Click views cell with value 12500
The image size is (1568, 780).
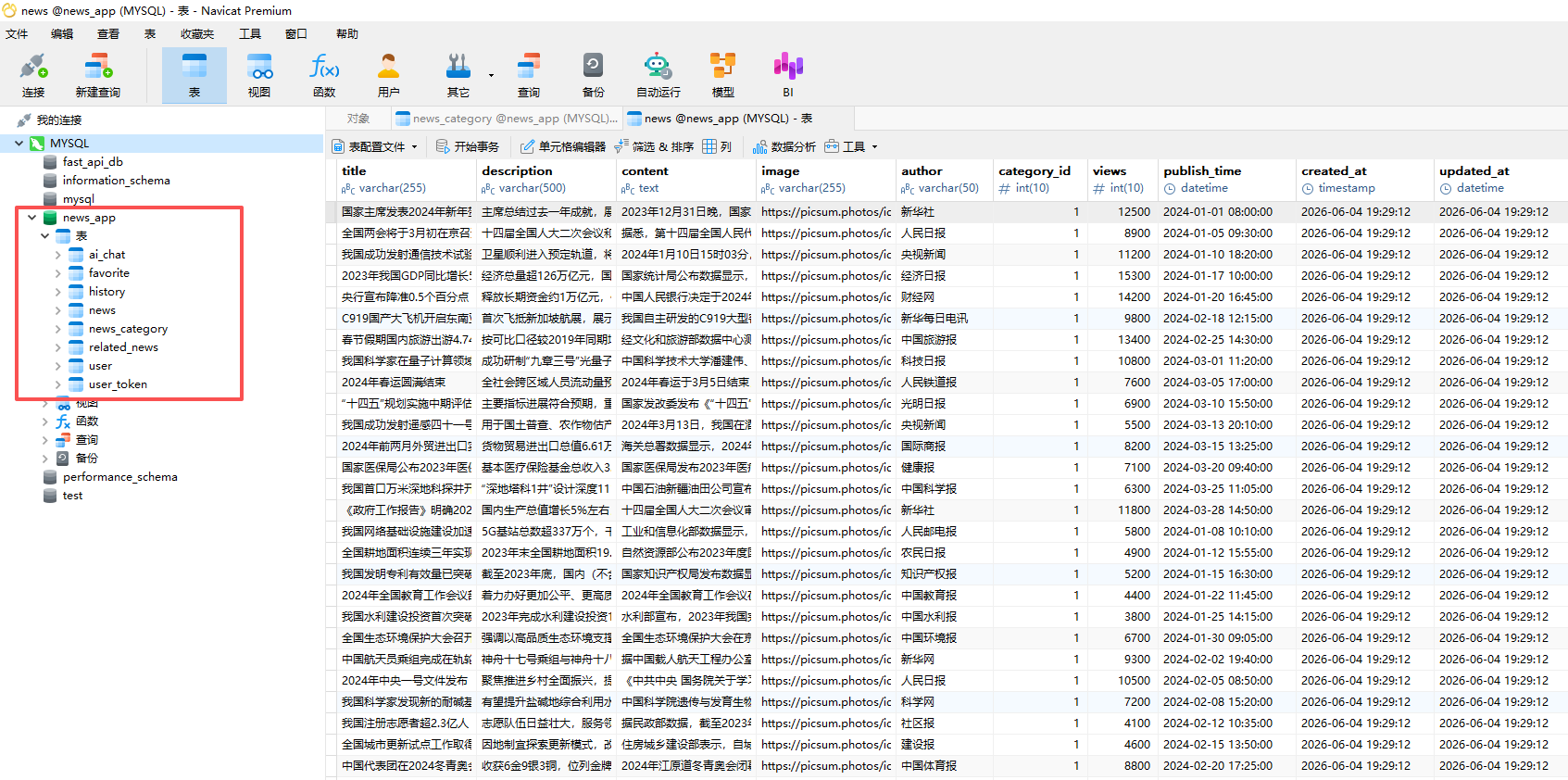click(1123, 212)
